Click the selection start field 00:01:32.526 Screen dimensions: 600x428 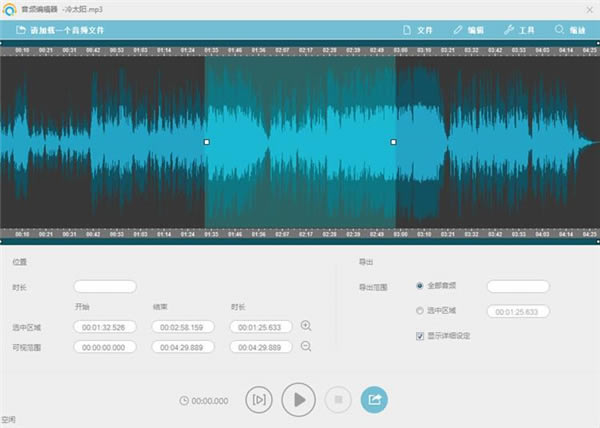tap(104, 327)
